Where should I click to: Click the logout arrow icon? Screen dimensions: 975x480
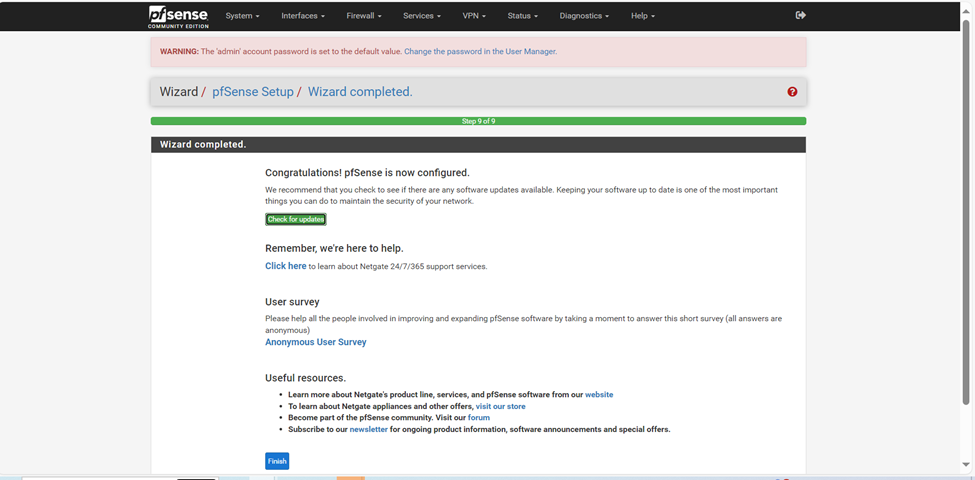point(800,16)
